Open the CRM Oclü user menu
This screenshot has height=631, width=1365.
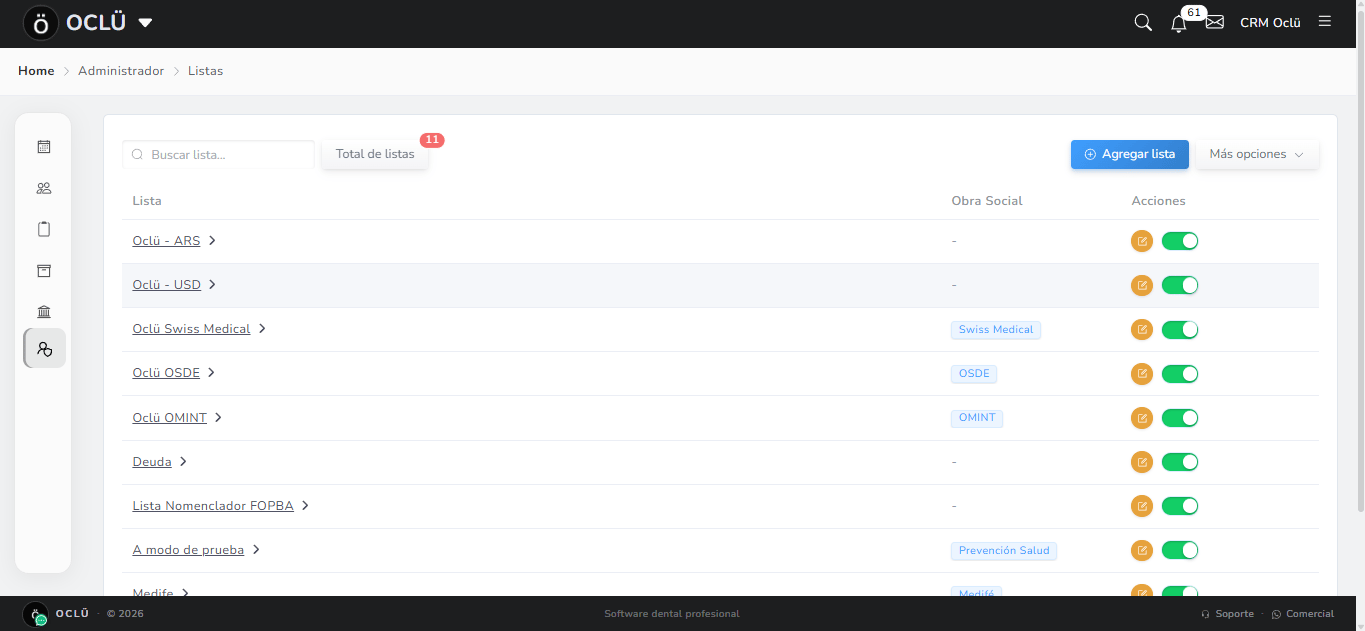[1270, 23]
